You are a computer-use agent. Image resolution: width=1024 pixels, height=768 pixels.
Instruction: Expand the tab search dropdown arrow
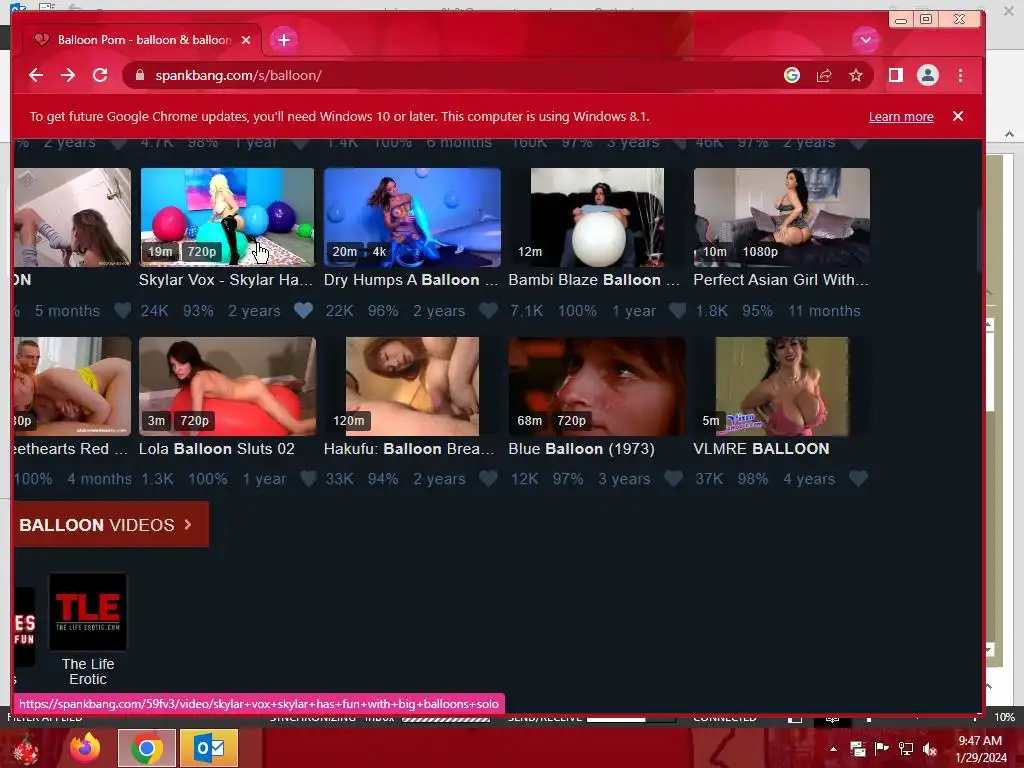pyautogui.click(x=865, y=40)
